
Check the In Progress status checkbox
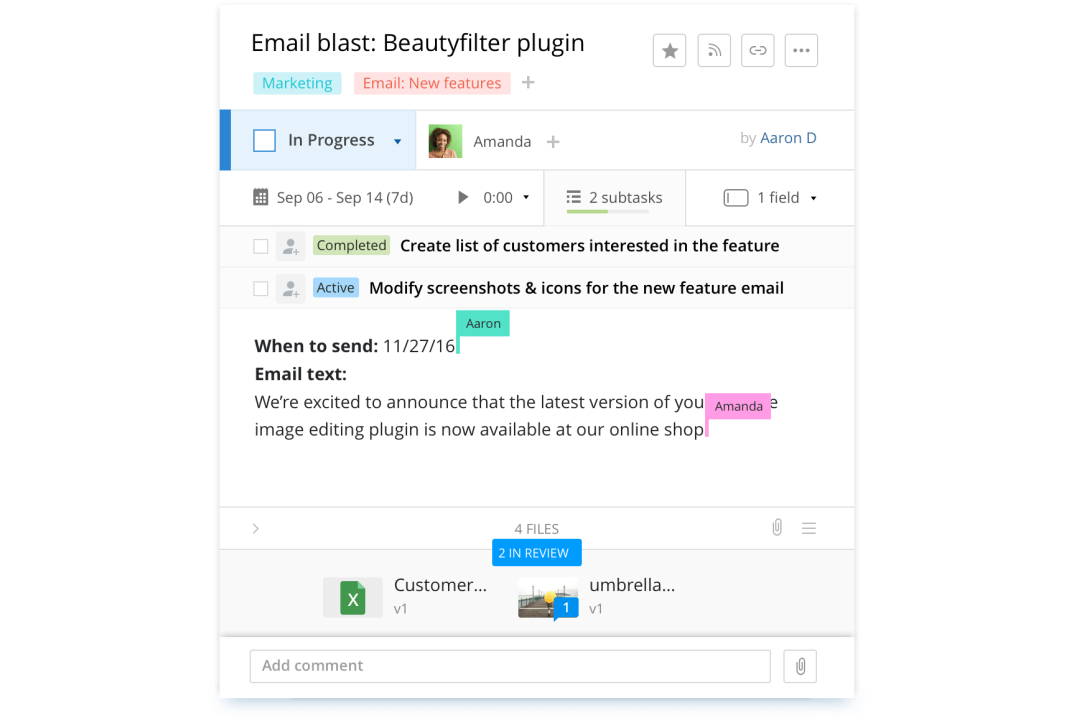(x=264, y=141)
